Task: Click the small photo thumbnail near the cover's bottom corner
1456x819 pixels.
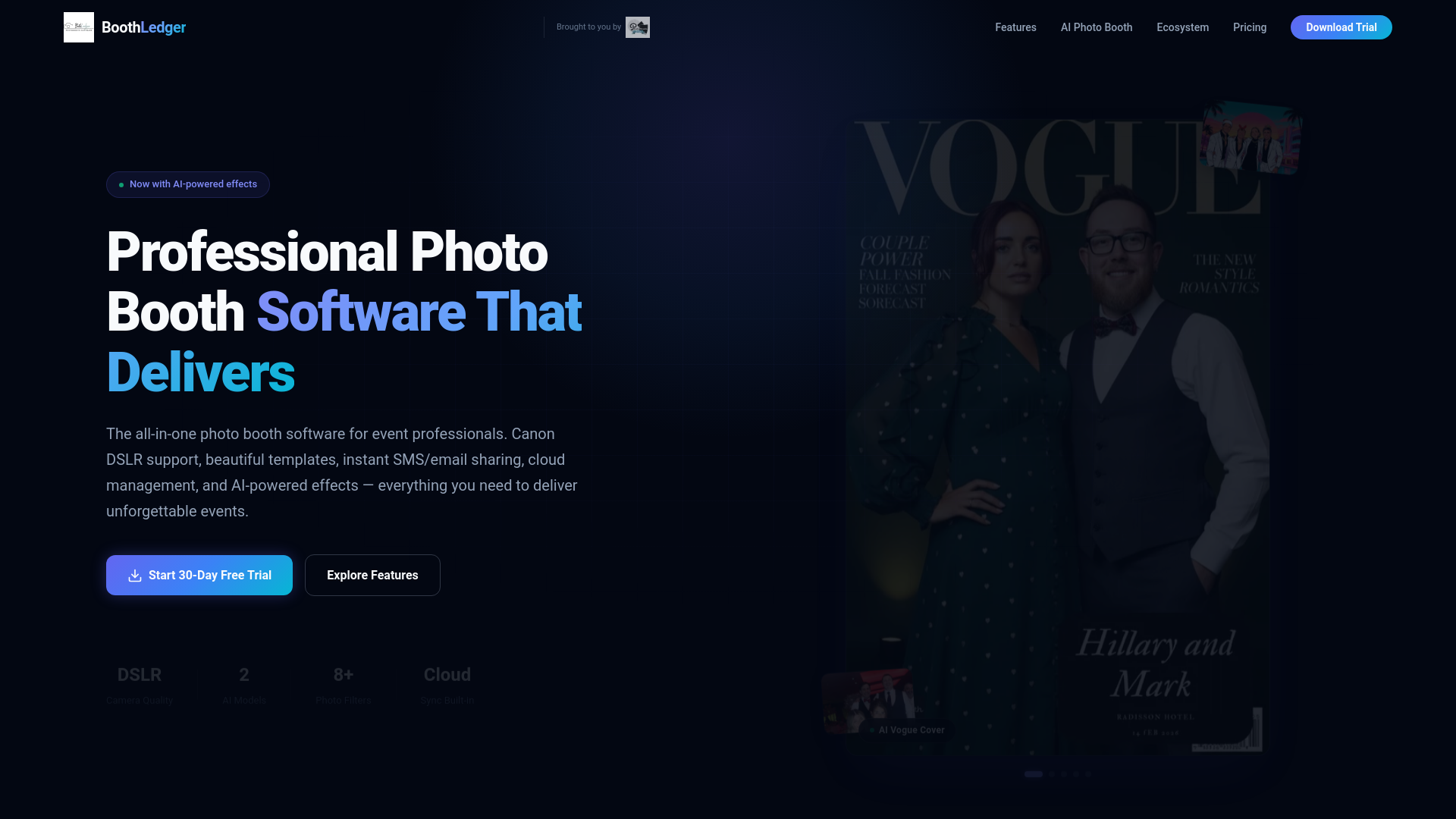Action: (x=868, y=701)
